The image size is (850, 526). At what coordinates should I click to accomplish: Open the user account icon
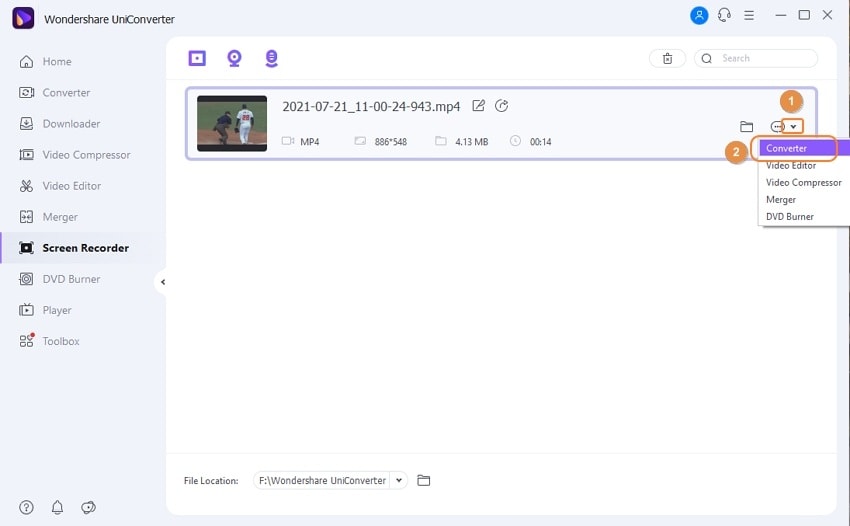[x=699, y=15]
